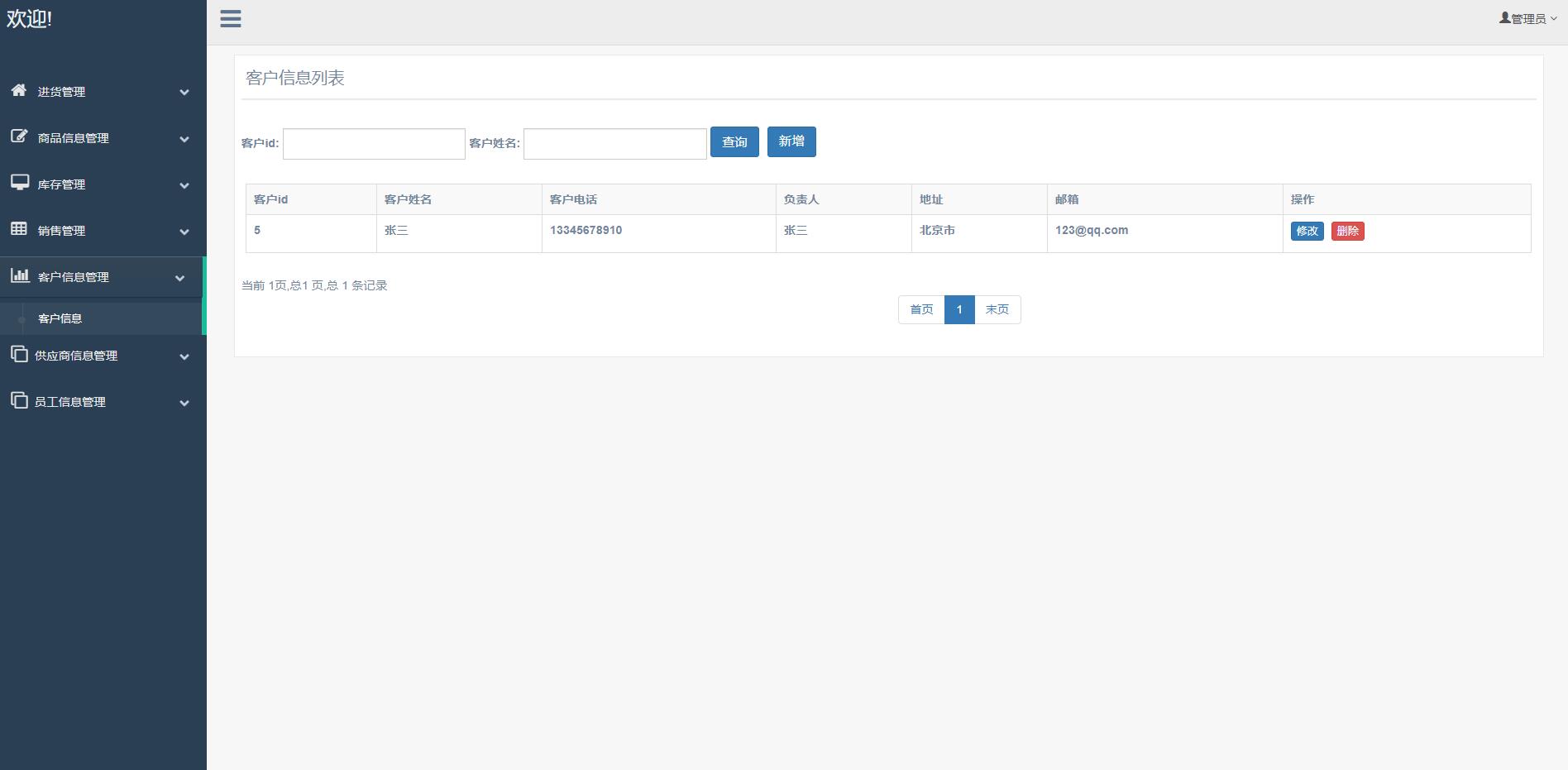Go to 末页 in pagination

point(997,309)
